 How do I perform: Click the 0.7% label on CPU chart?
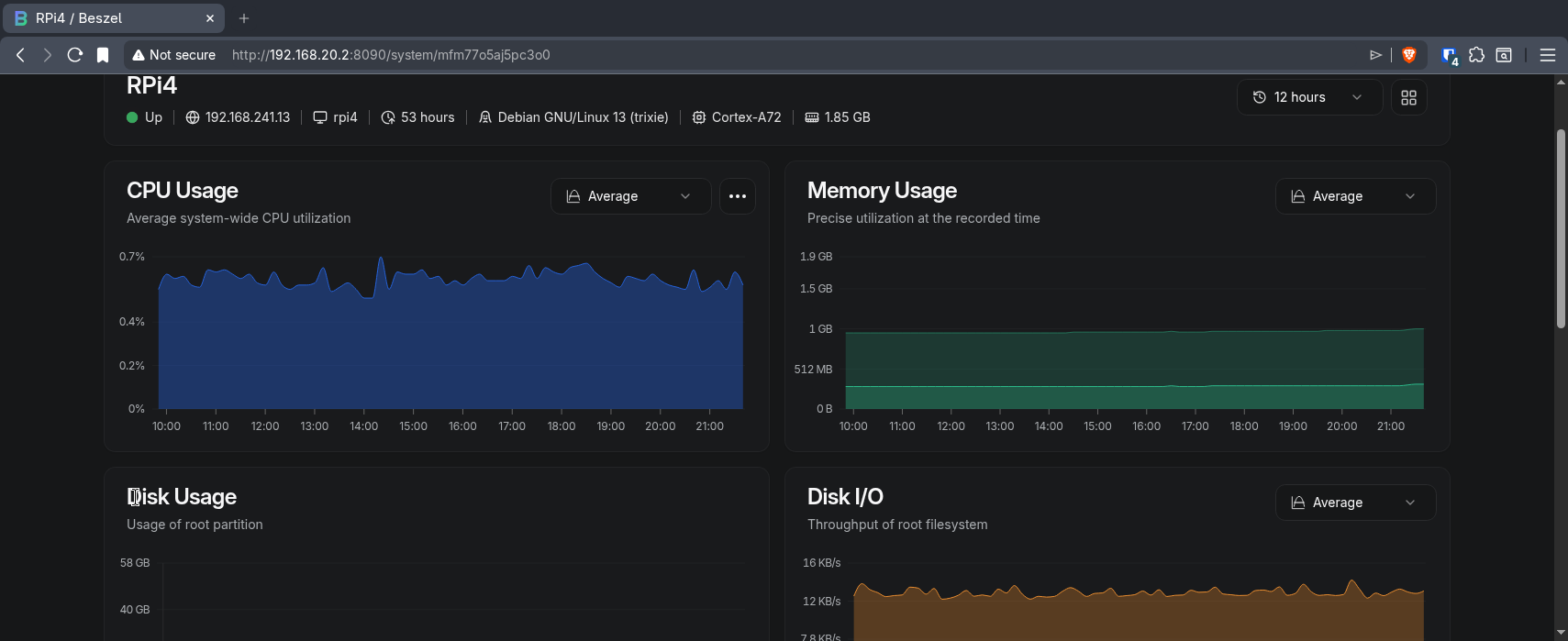tap(132, 257)
